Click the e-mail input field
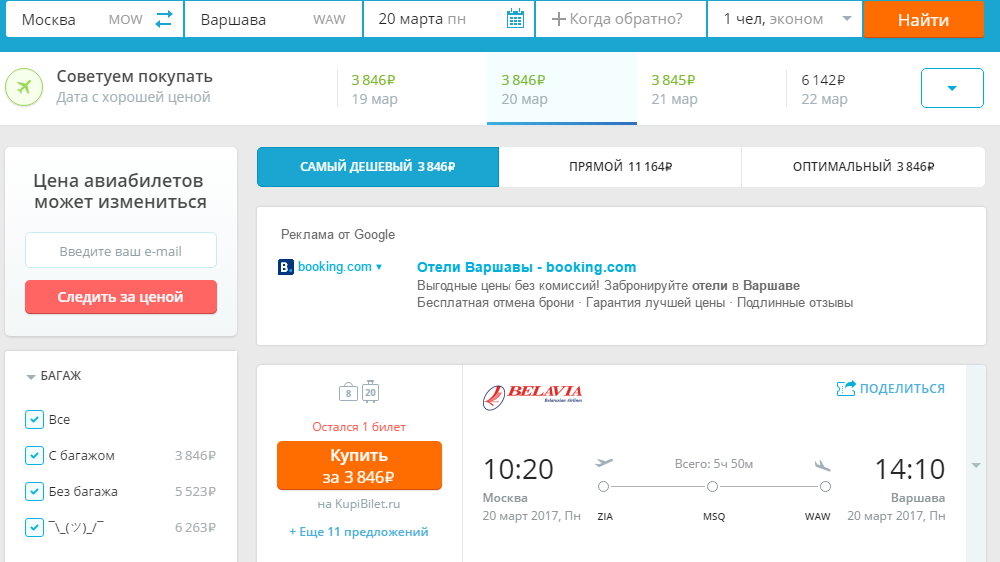This screenshot has width=1000, height=562. [121, 251]
